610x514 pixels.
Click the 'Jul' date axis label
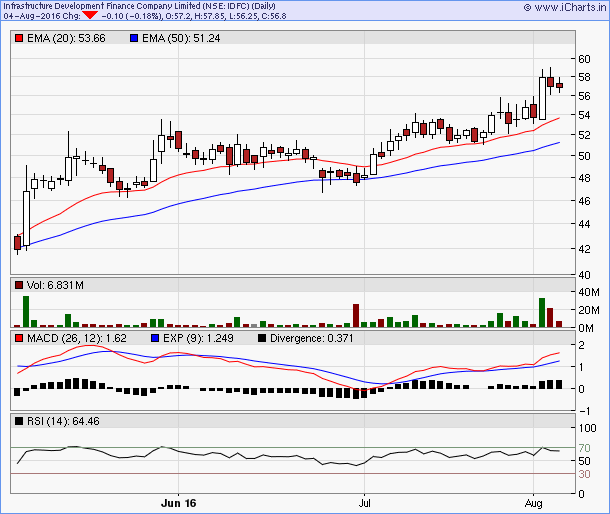(x=365, y=503)
